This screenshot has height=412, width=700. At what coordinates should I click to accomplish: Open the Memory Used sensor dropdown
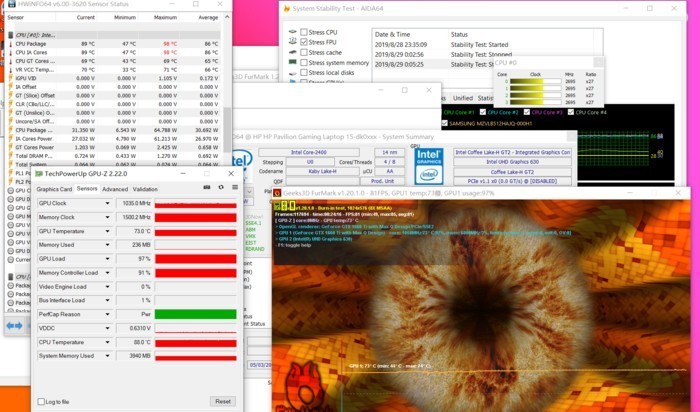[x=108, y=245]
